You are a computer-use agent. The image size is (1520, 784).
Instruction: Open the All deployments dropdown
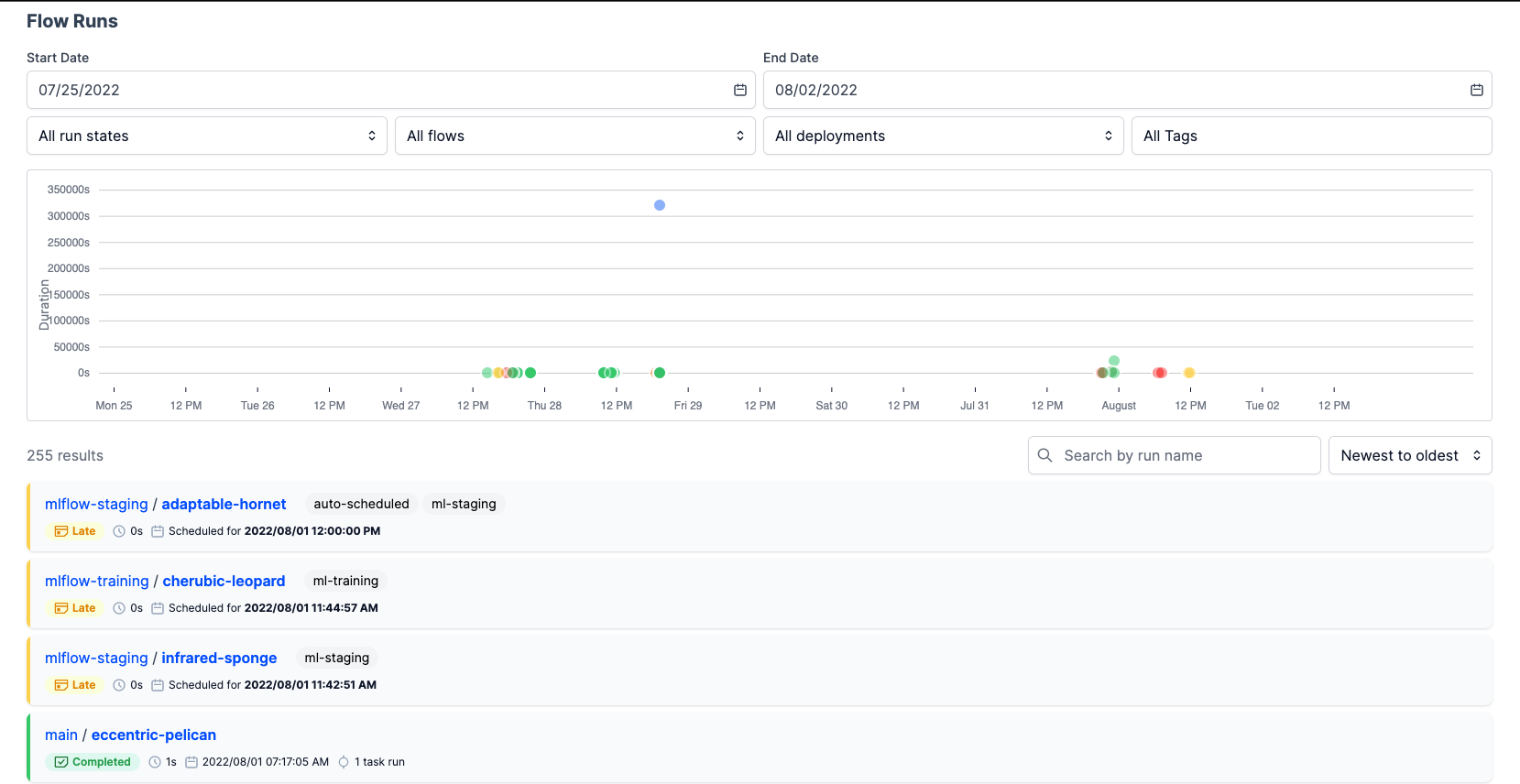click(x=944, y=136)
